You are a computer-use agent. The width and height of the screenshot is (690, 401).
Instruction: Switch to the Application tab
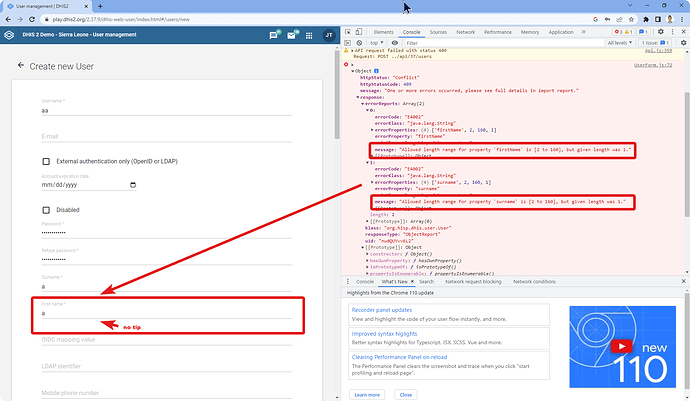point(561,32)
